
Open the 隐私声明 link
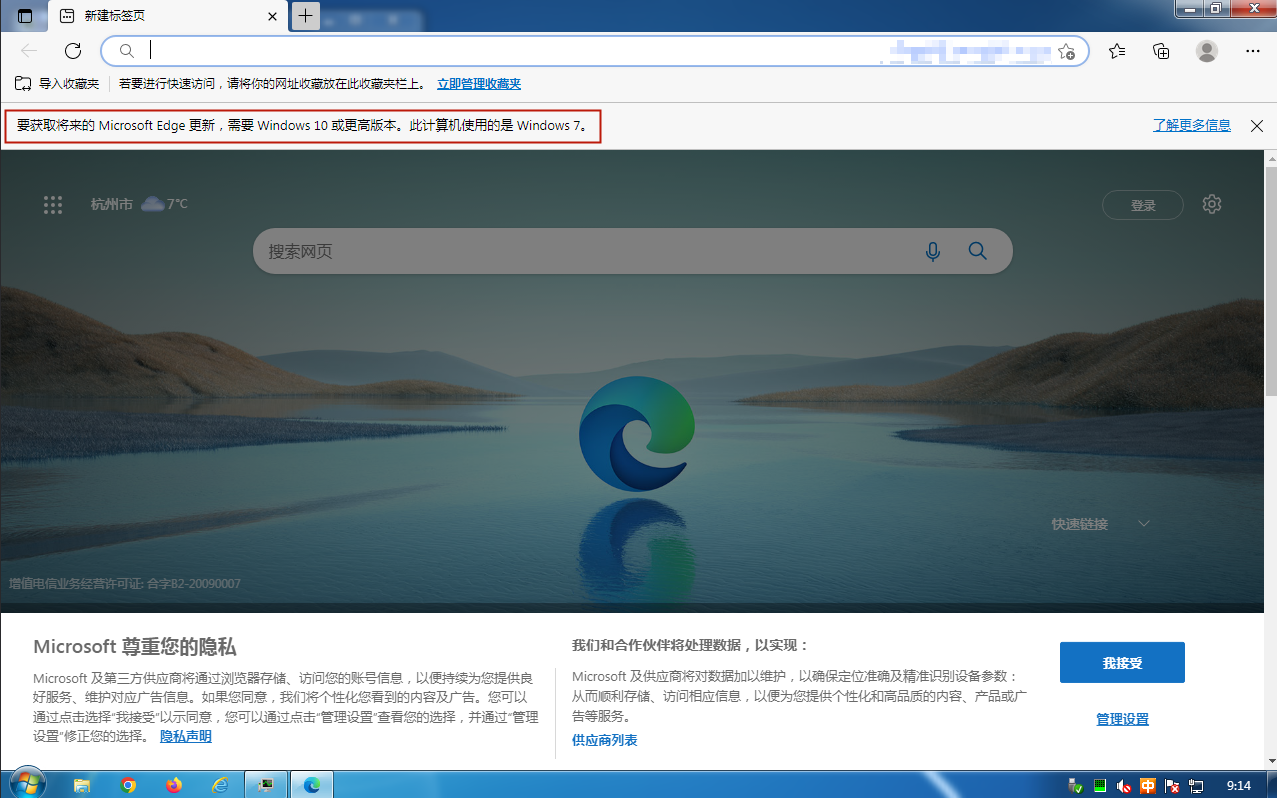tap(186, 736)
